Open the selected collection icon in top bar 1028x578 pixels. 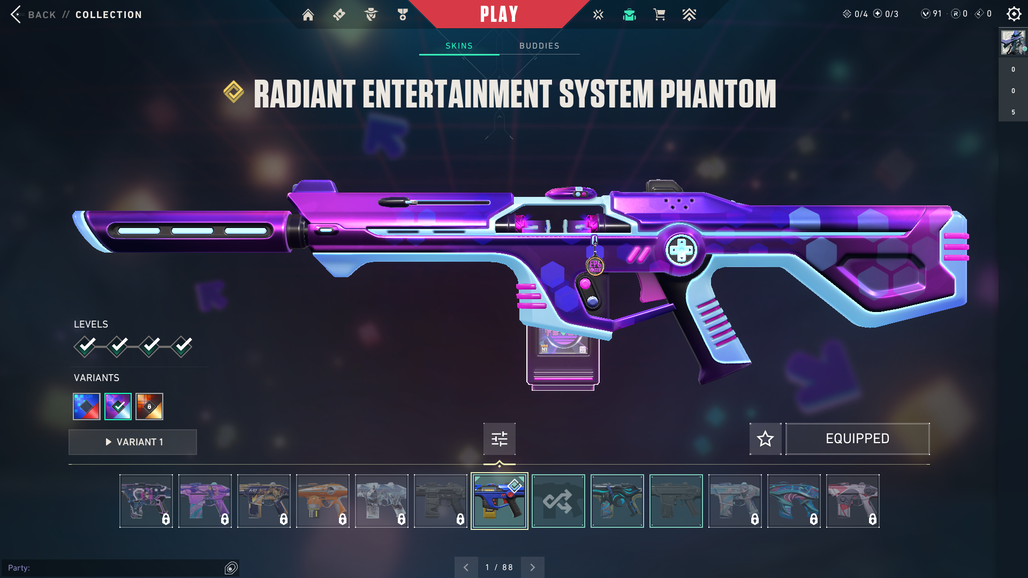pos(629,14)
